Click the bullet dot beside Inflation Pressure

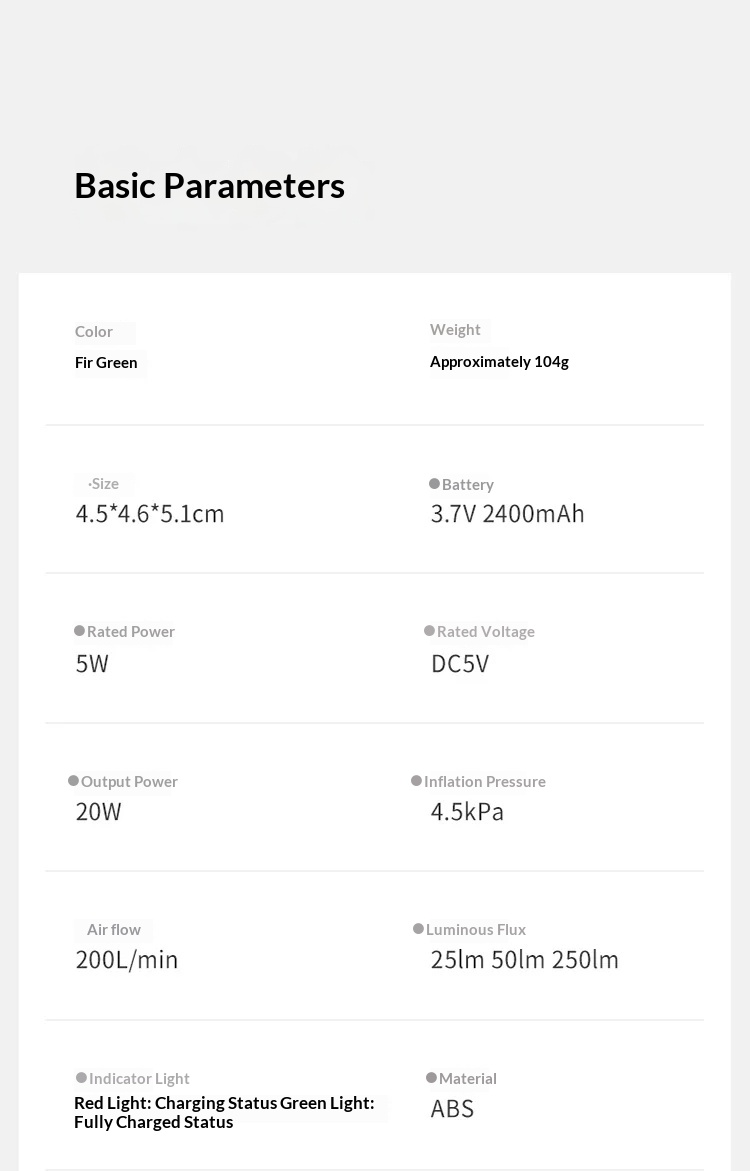click(x=417, y=781)
